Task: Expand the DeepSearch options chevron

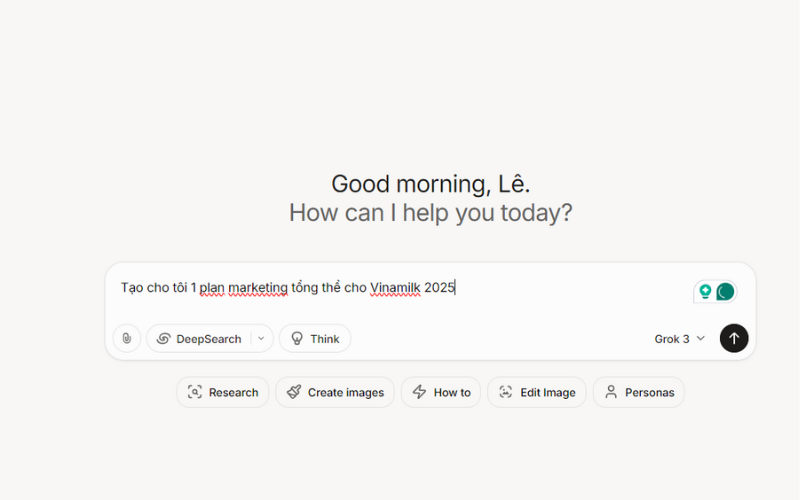Action: click(x=261, y=339)
